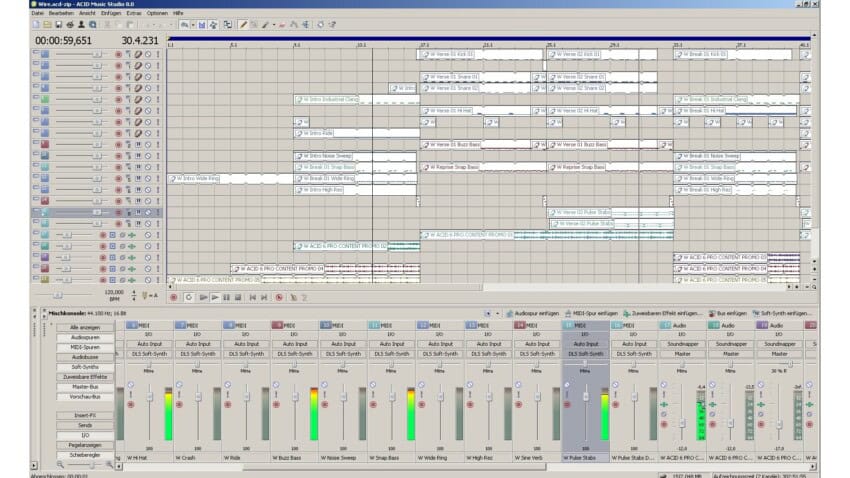Click the W Pulse Stabs pan slider
The height and width of the screenshot is (478, 850).
coord(585,363)
